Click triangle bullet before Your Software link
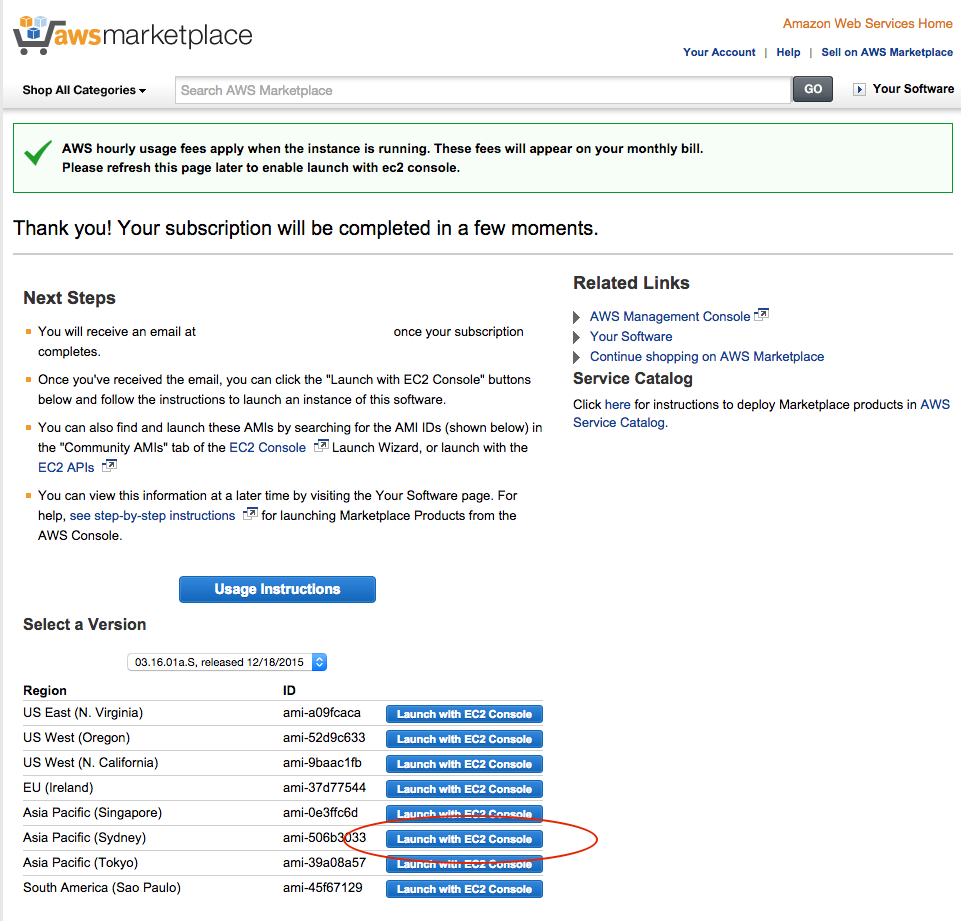Viewport: 961px width, 921px height. (576, 337)
